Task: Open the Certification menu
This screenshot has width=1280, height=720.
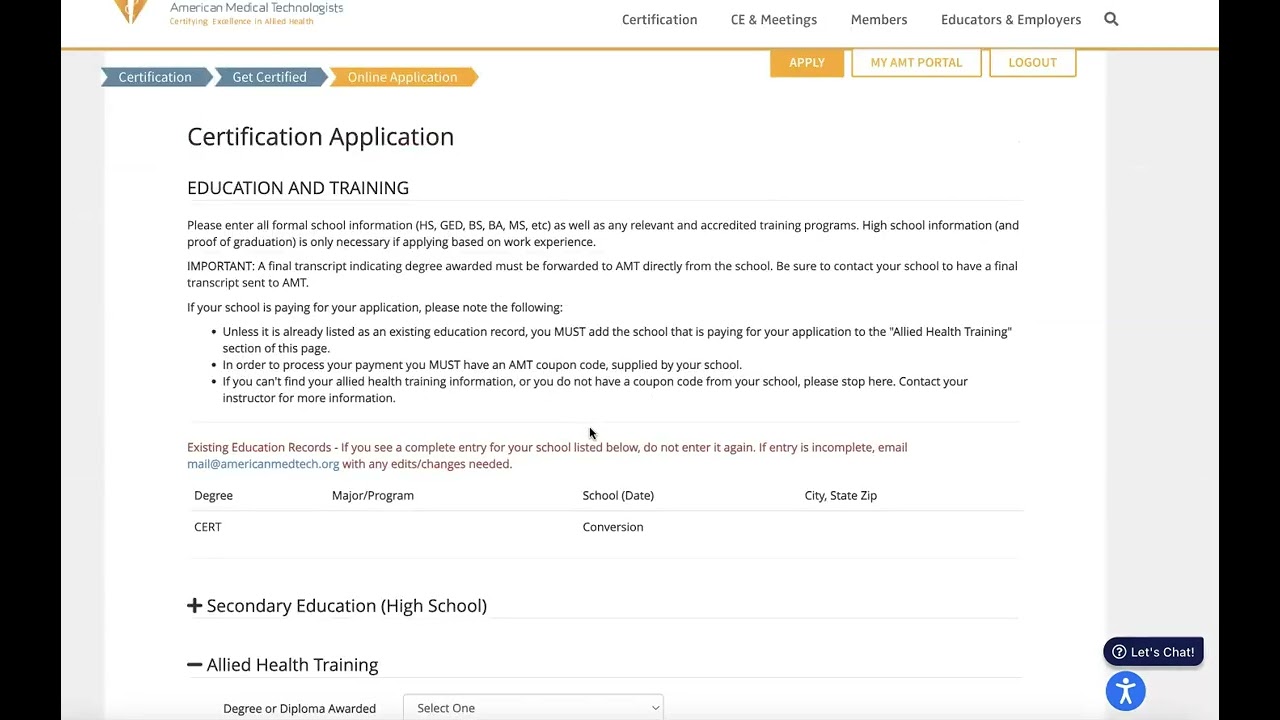Action: [x=659, y=19]
